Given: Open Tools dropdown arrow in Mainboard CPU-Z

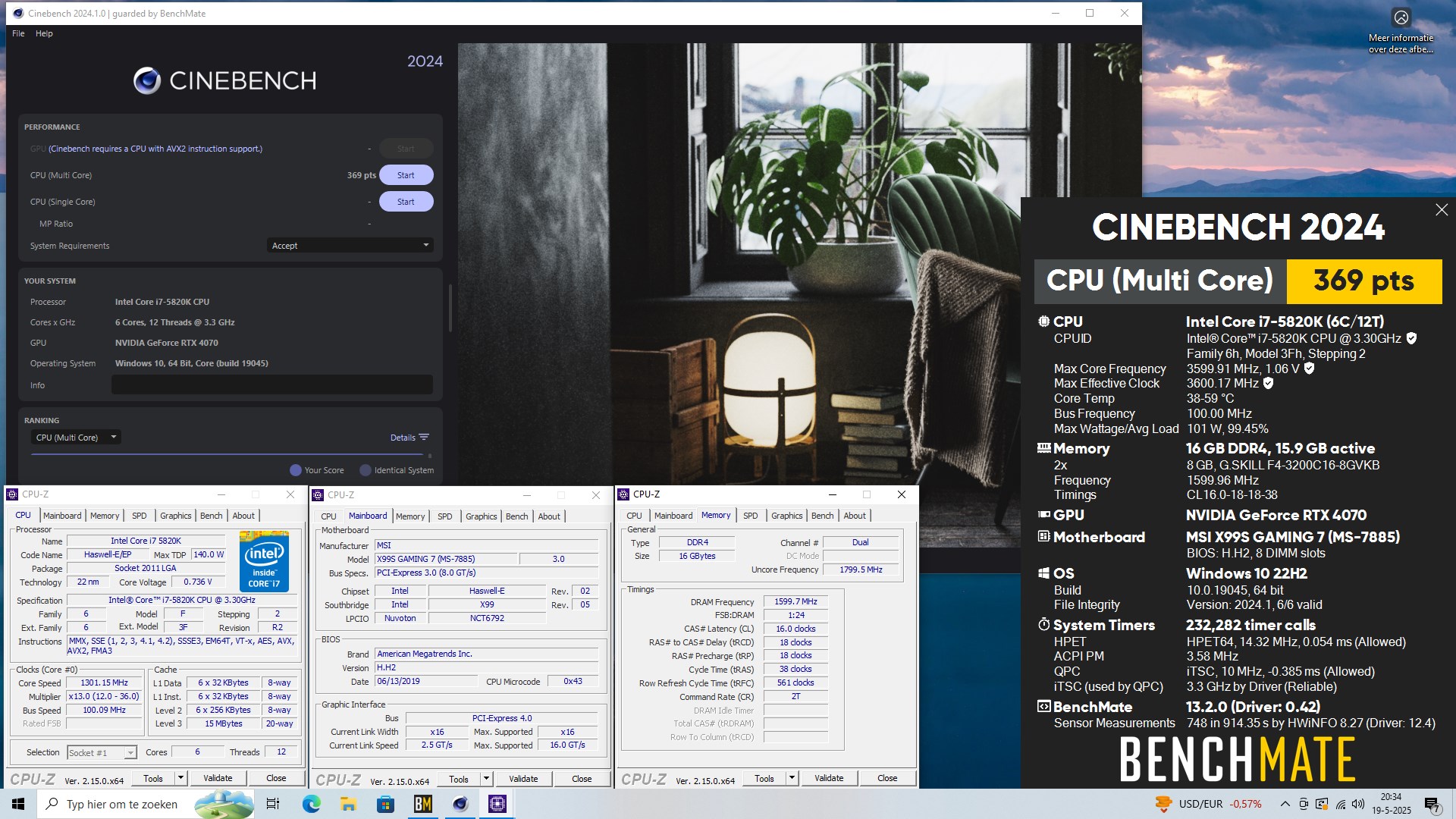Looking at the screenshot, I should (x=486, y=779).
